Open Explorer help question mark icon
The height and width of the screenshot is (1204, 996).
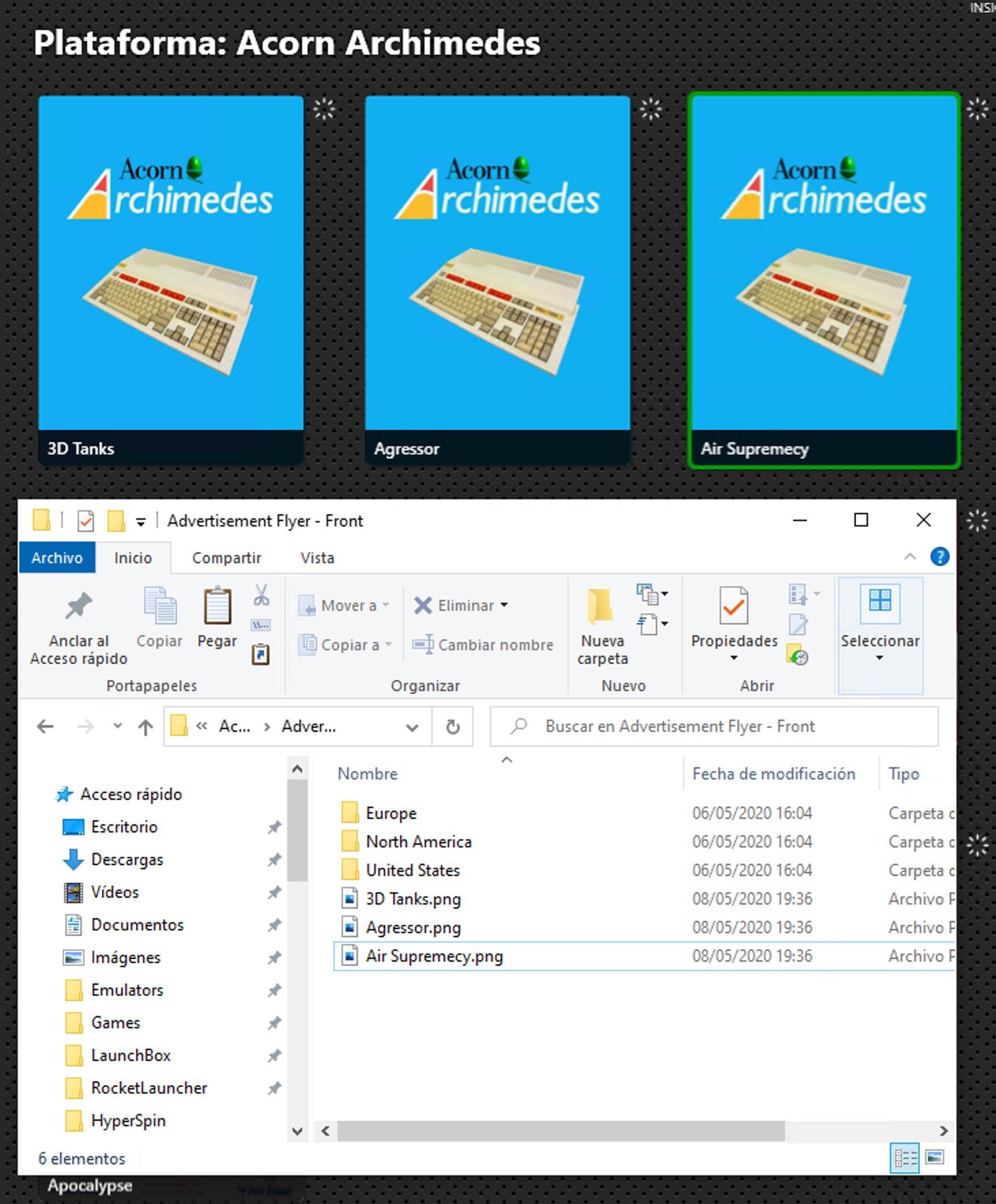pos(940,557)
